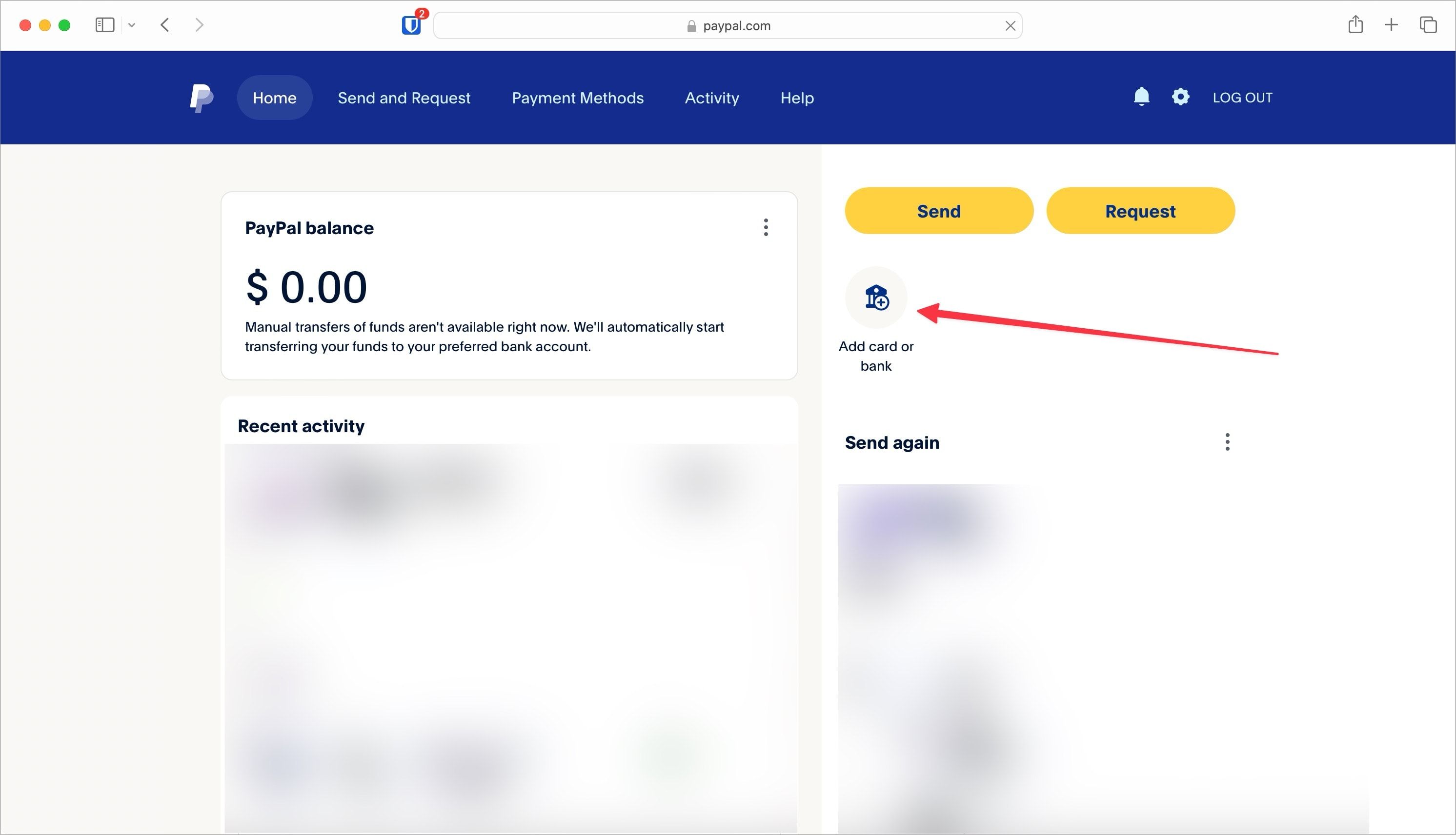
Task: Click the Help navigation link
Action: [x=796, y=97]
